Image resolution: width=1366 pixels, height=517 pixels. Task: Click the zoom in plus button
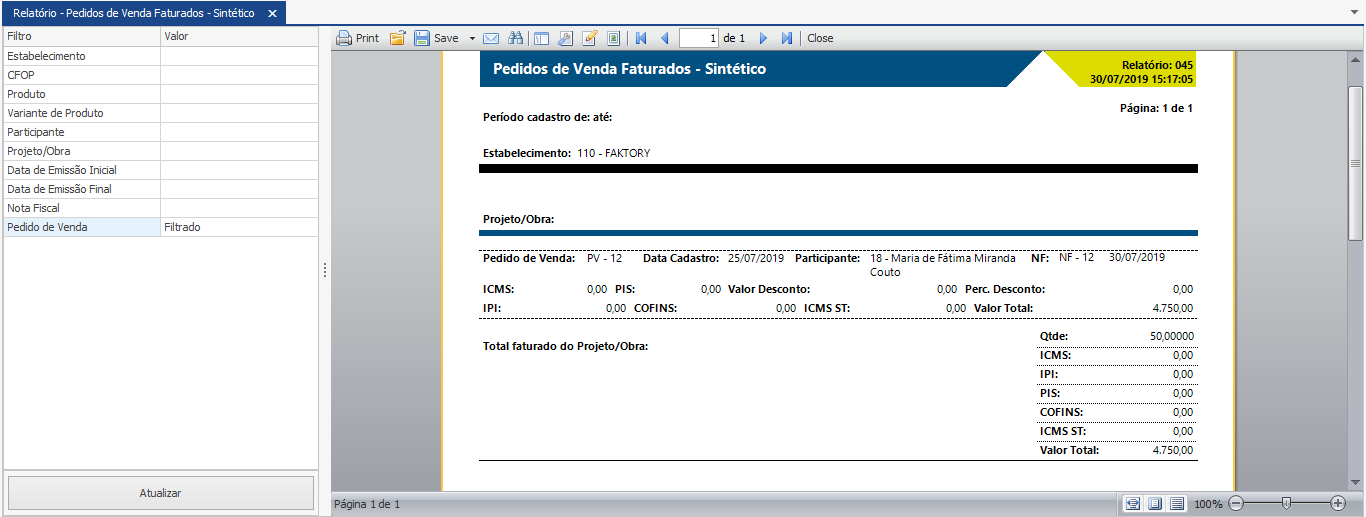(1338, 503)
